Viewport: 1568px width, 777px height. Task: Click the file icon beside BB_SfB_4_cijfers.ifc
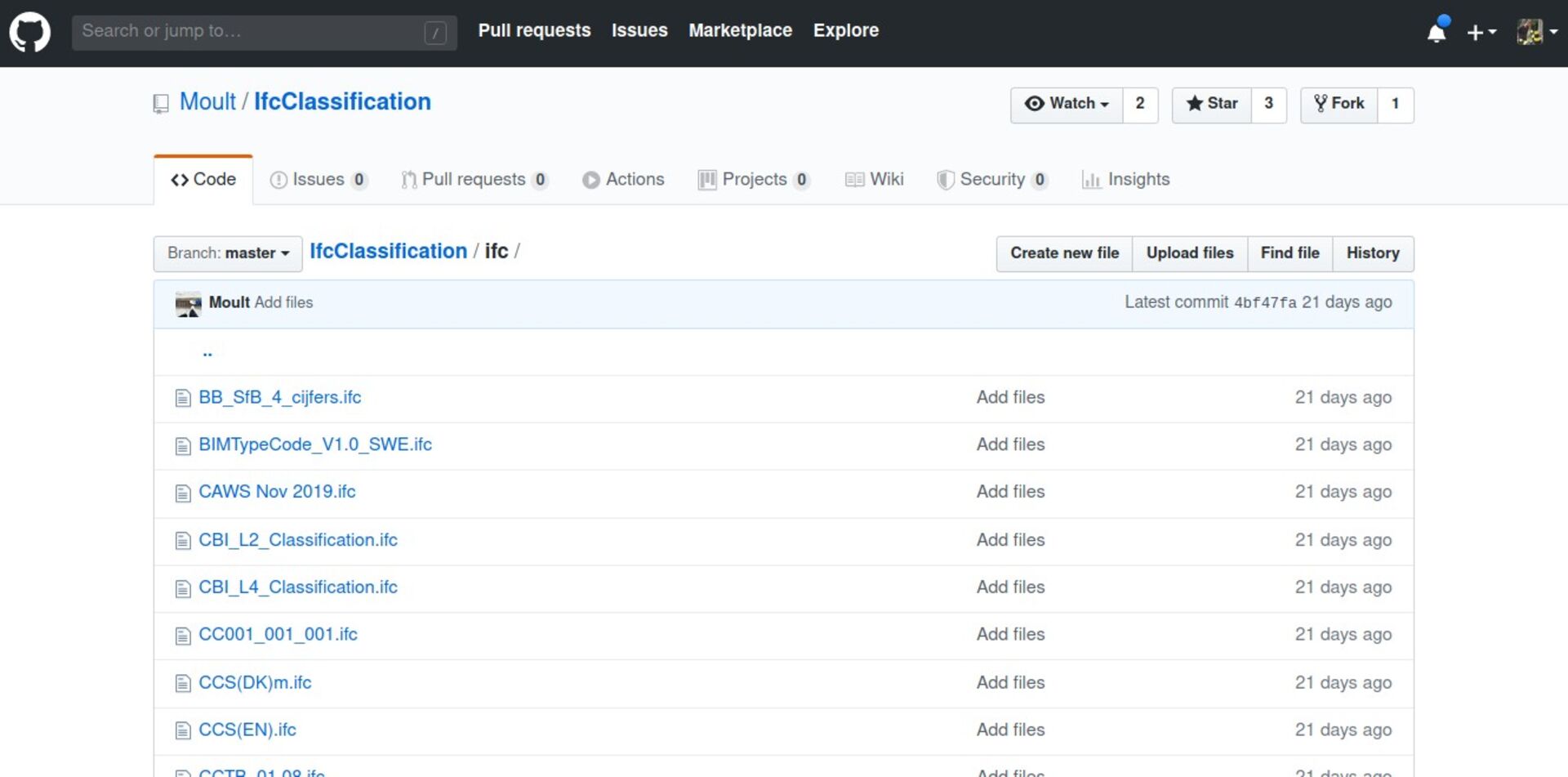183,398
